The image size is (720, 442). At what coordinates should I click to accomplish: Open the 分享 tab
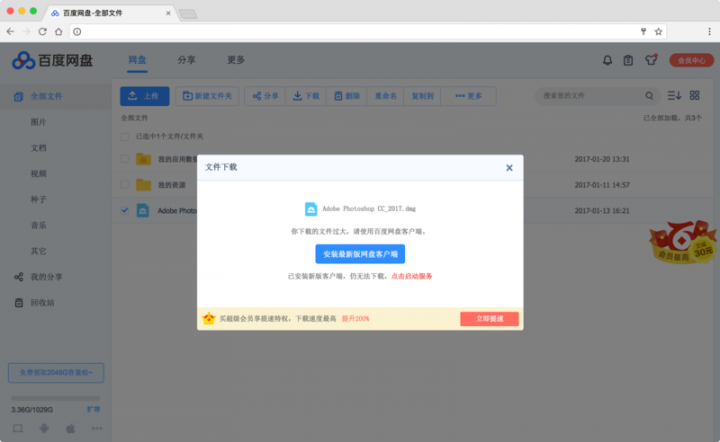[x=186, y=60]
